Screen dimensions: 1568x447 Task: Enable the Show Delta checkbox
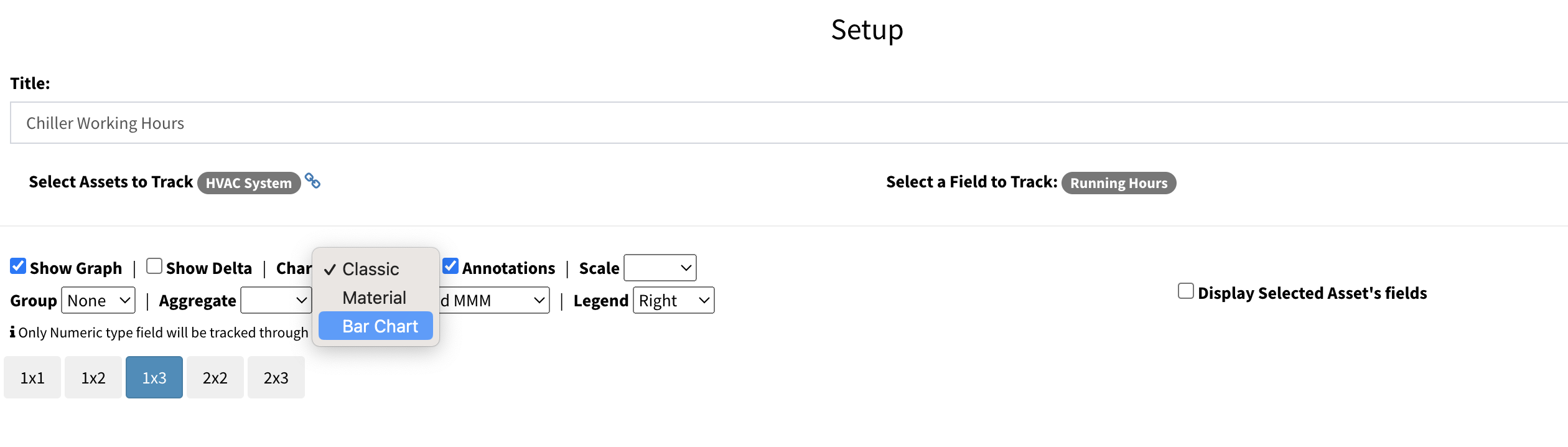154,266
